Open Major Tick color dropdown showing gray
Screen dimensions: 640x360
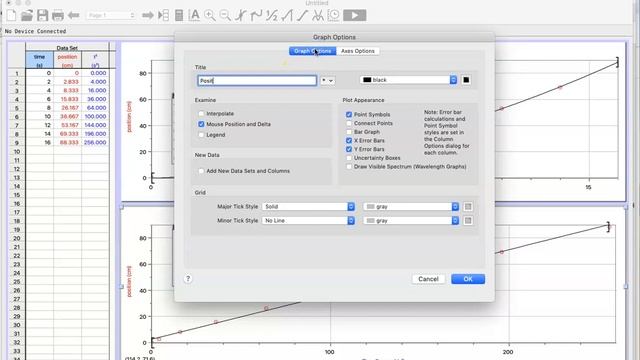click(x=411, y=207)
